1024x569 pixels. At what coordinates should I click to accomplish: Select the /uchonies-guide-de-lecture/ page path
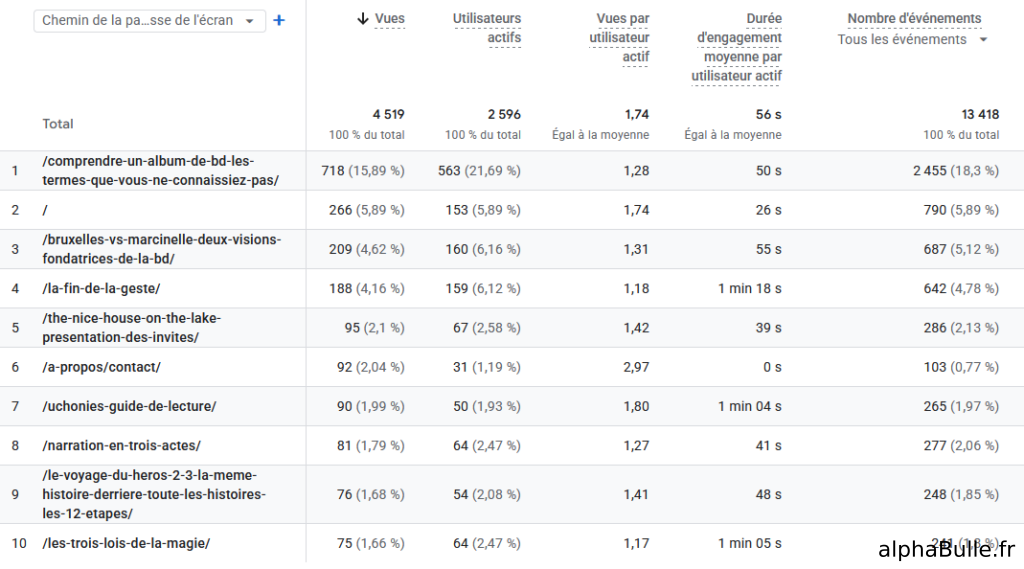coord(129,406)
